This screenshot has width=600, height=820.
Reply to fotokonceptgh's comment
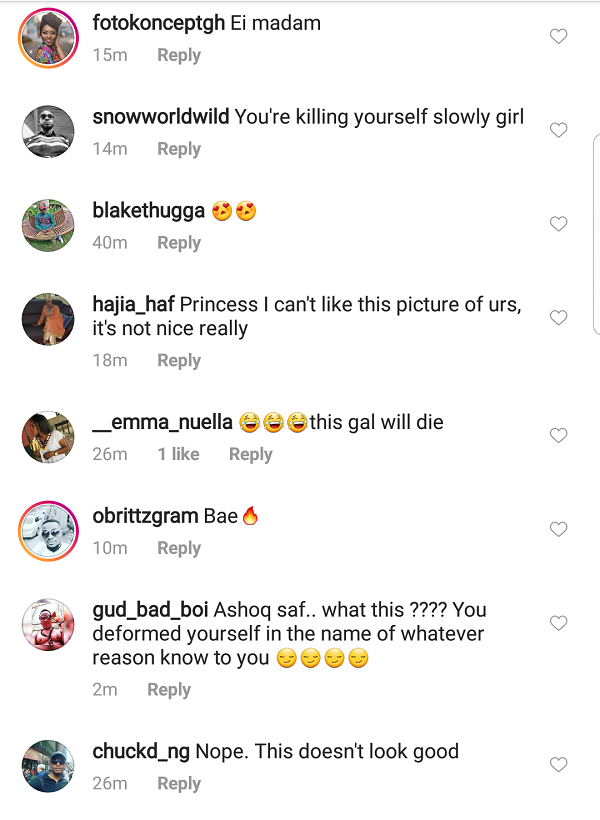(179, 56)
